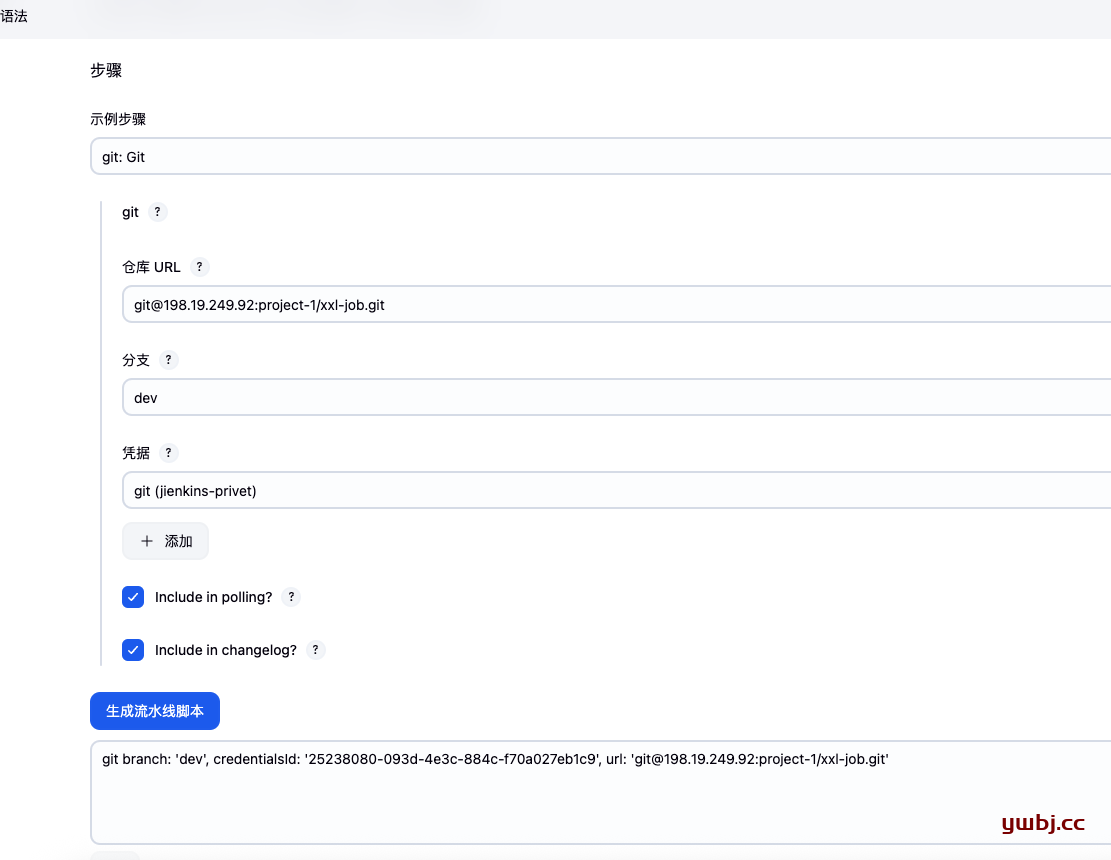Open help for the git step

pos(157,212)
